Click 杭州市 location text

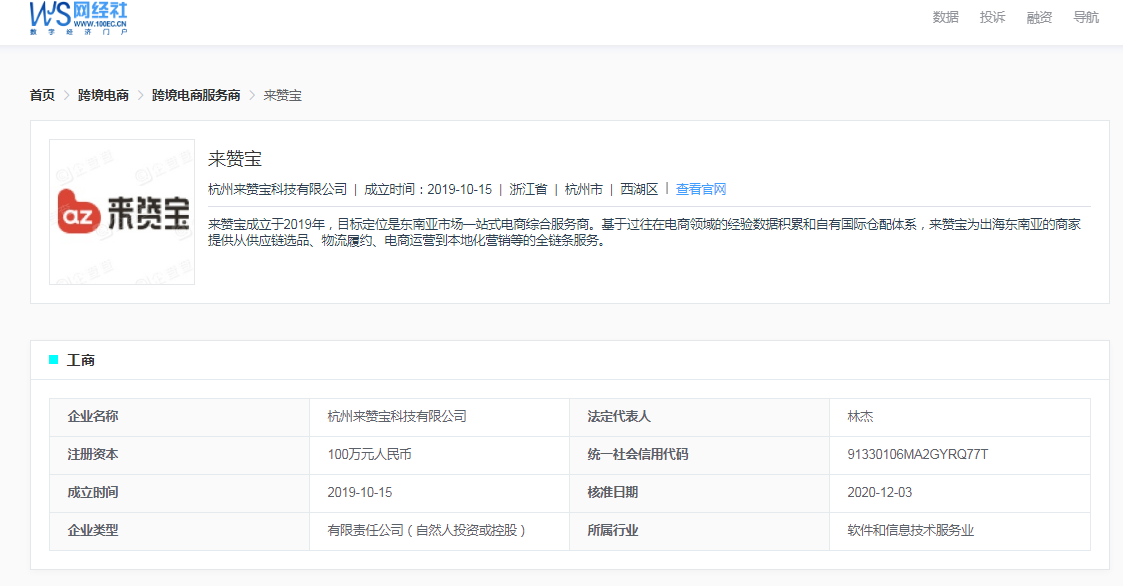584,189
